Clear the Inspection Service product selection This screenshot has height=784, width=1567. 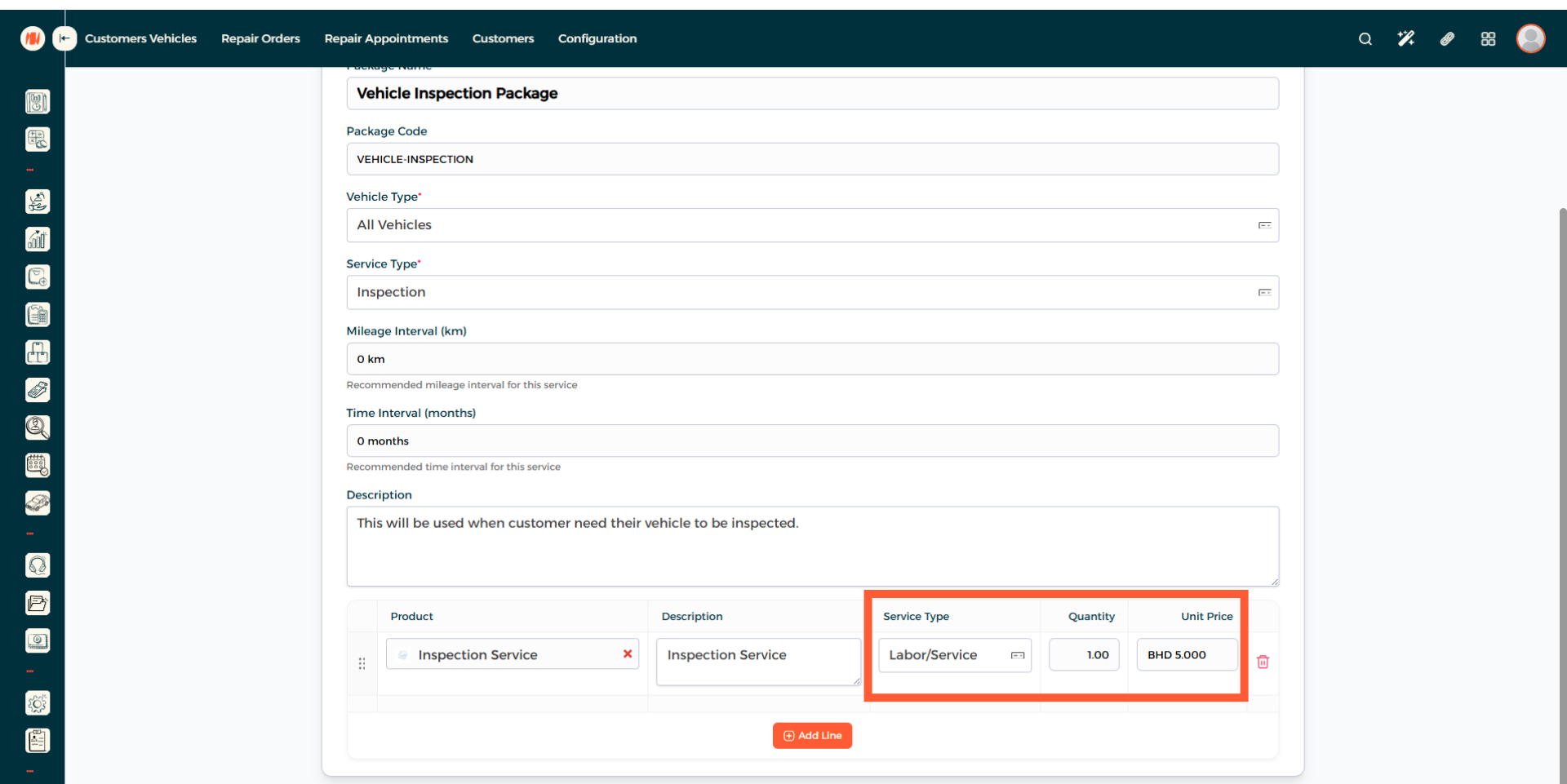pyautogui.click(x=627, y=654)
